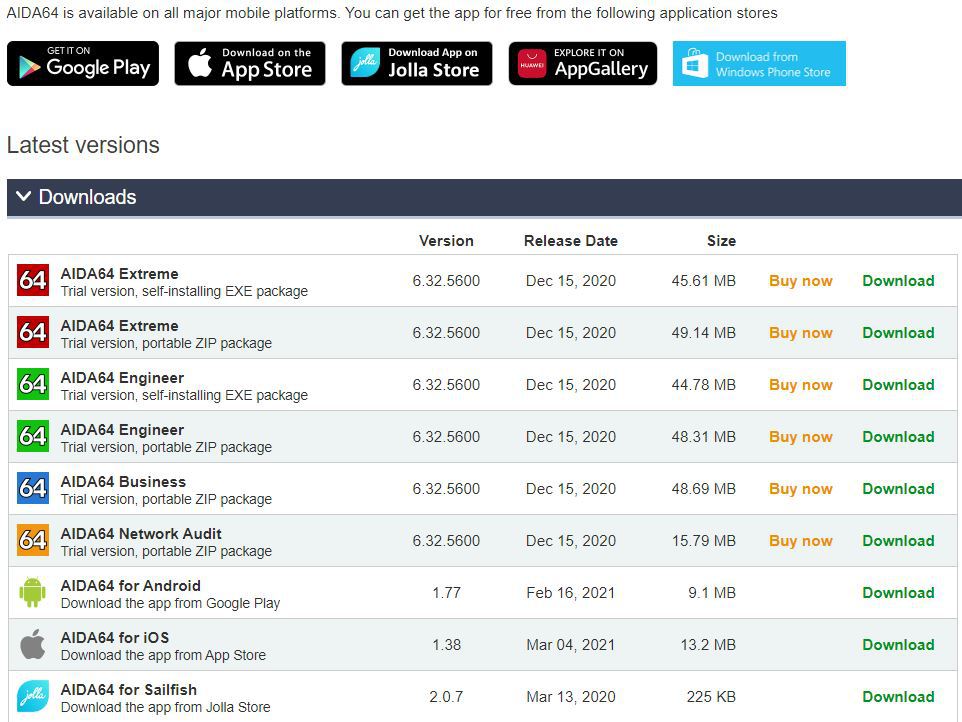
Task: Open the Jolla Store download badge
Action: click(417, 63)
